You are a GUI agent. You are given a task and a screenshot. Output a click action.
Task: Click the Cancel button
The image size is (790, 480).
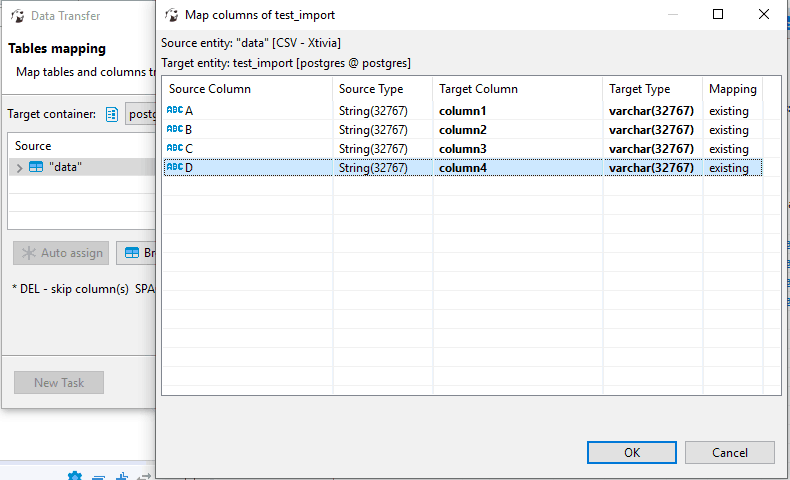730,452
